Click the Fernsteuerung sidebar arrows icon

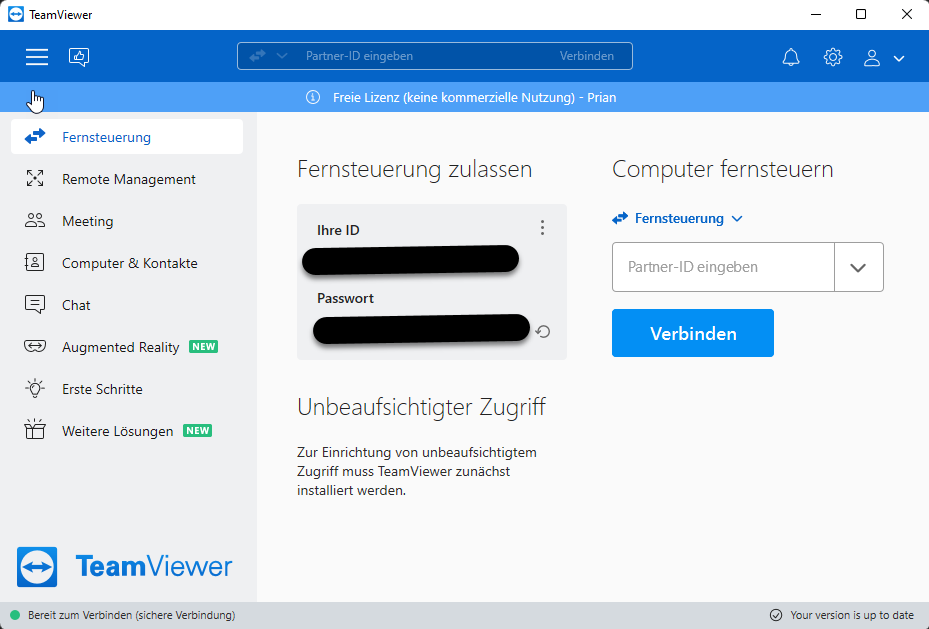point(35,136)
